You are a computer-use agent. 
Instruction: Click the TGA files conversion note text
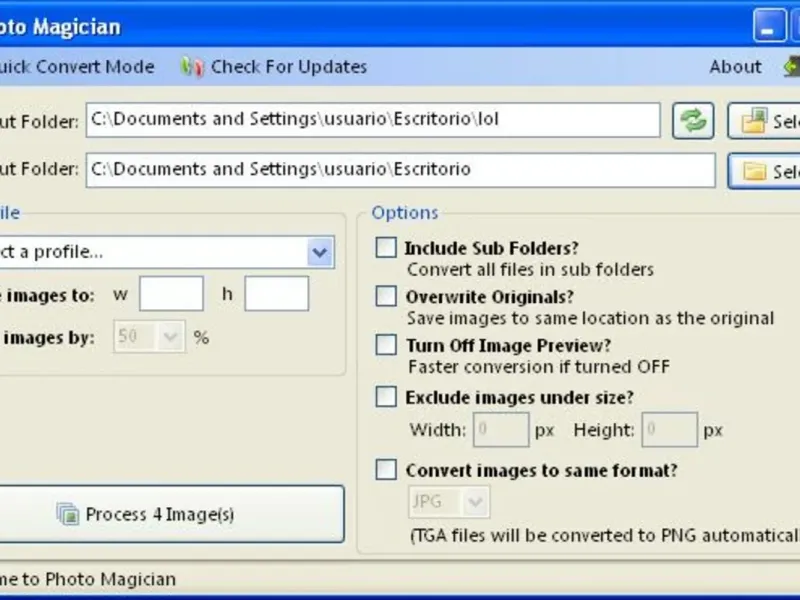605,535
